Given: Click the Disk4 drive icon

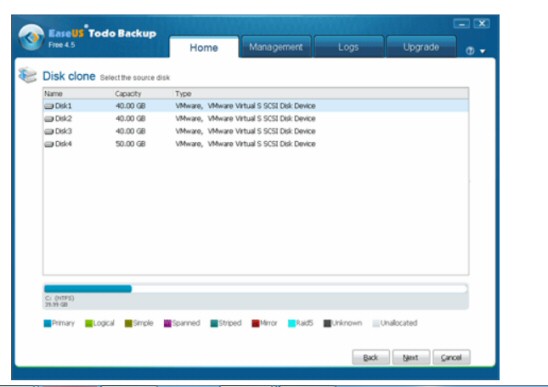Looking at the screenshot, I should click(49, 144).
